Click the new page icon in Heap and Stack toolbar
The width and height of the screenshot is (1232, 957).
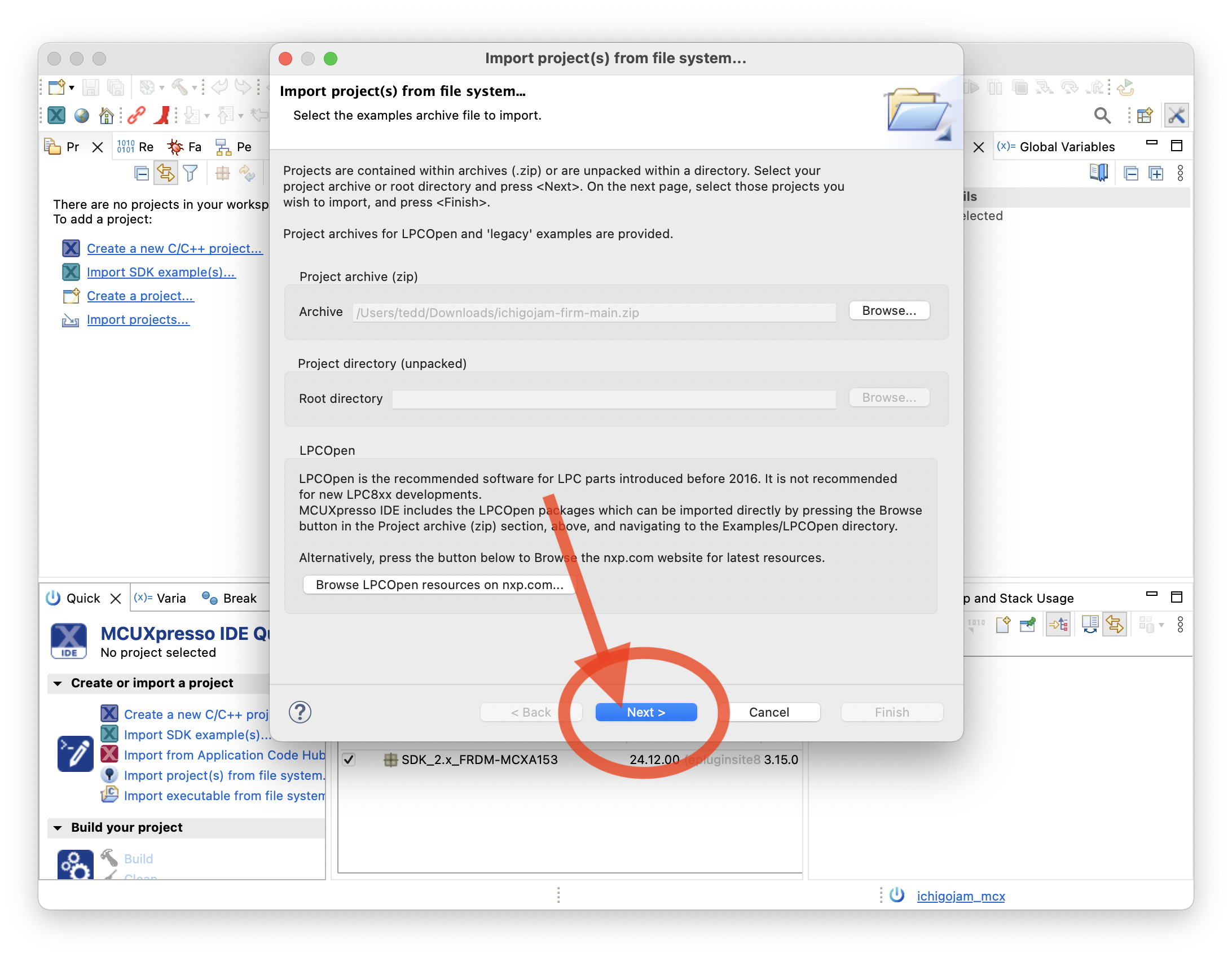point(1003,625)
